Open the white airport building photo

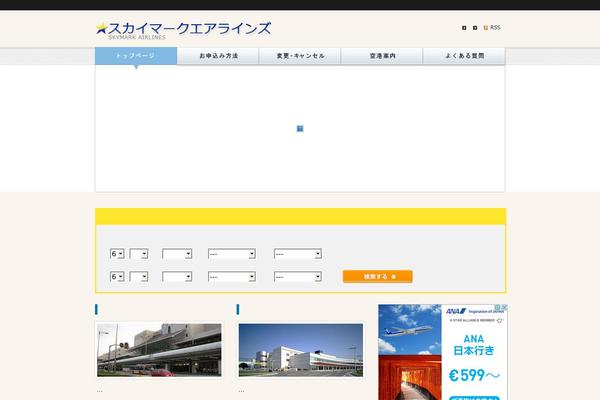[x=301, y=350]
